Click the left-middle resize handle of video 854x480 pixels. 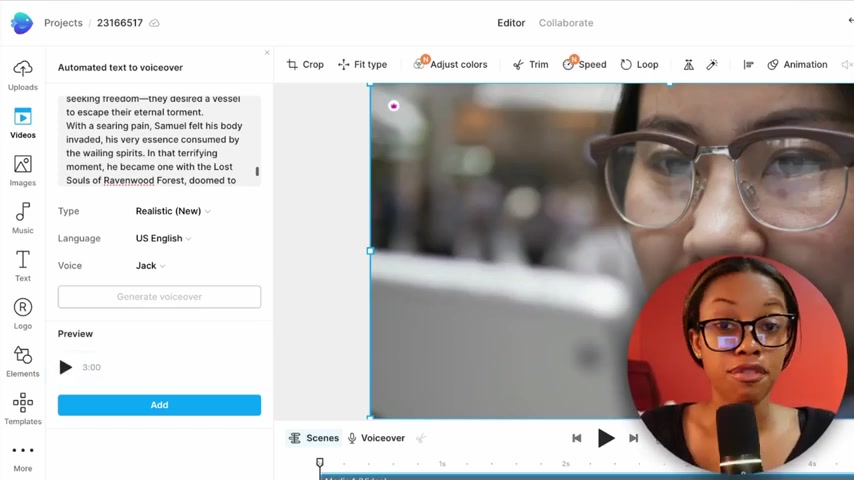370,251
